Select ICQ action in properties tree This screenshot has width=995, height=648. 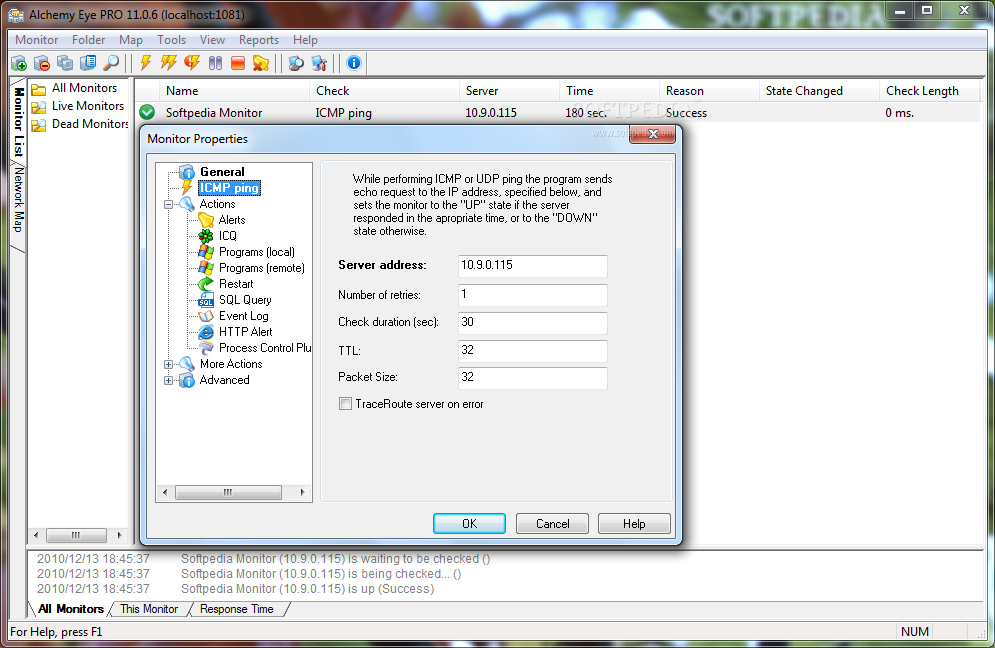click(x=227, y=236)
